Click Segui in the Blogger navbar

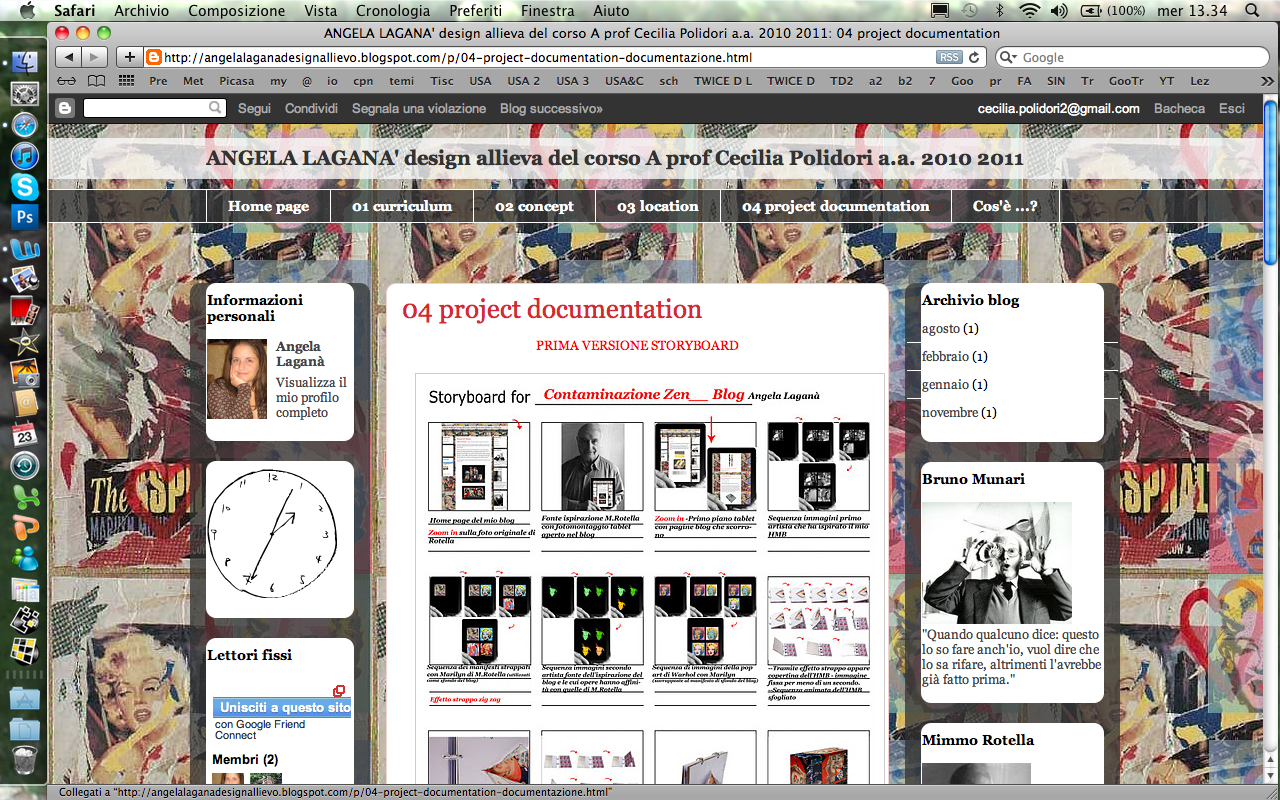254,108
